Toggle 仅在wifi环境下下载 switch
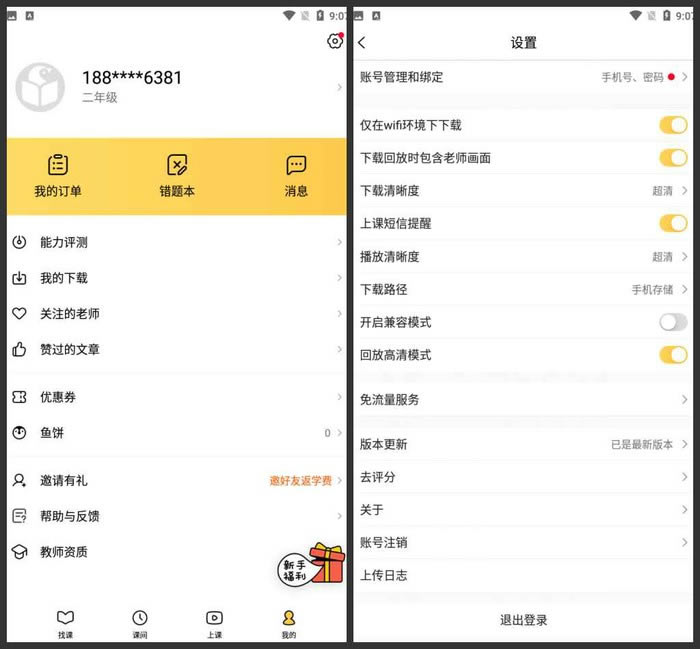700x649 pixels. 673,125
